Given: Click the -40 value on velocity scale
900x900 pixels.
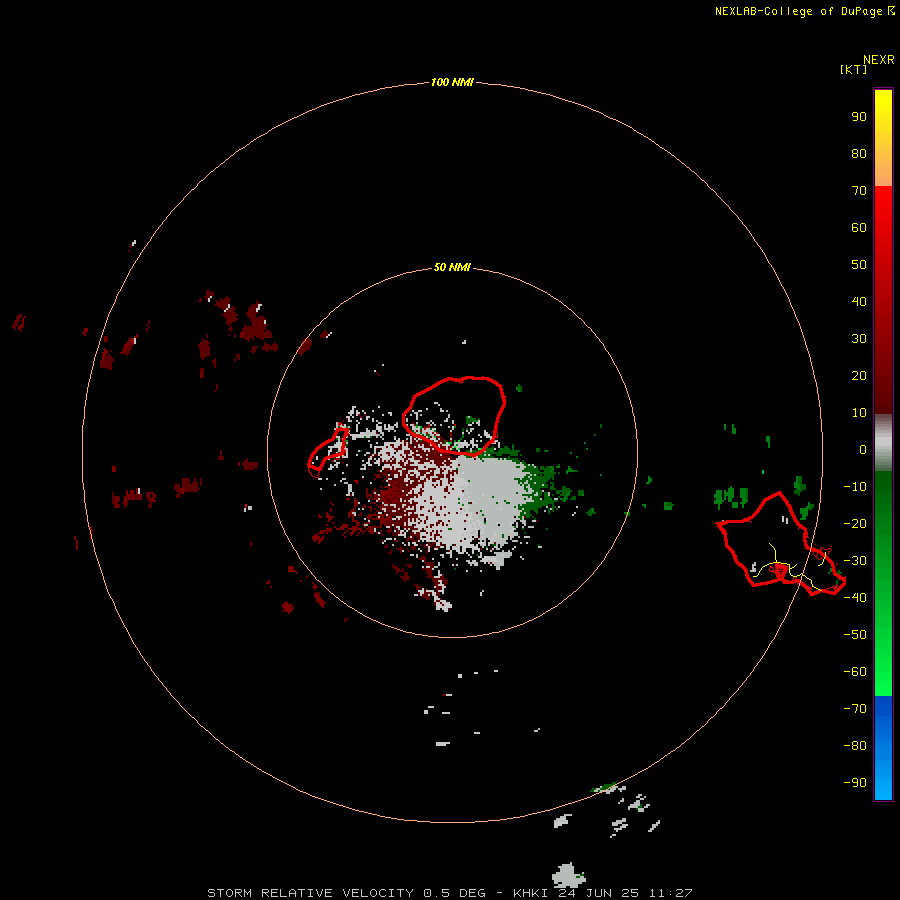Looking at the screenshot, I should click(x=855, y=598).
